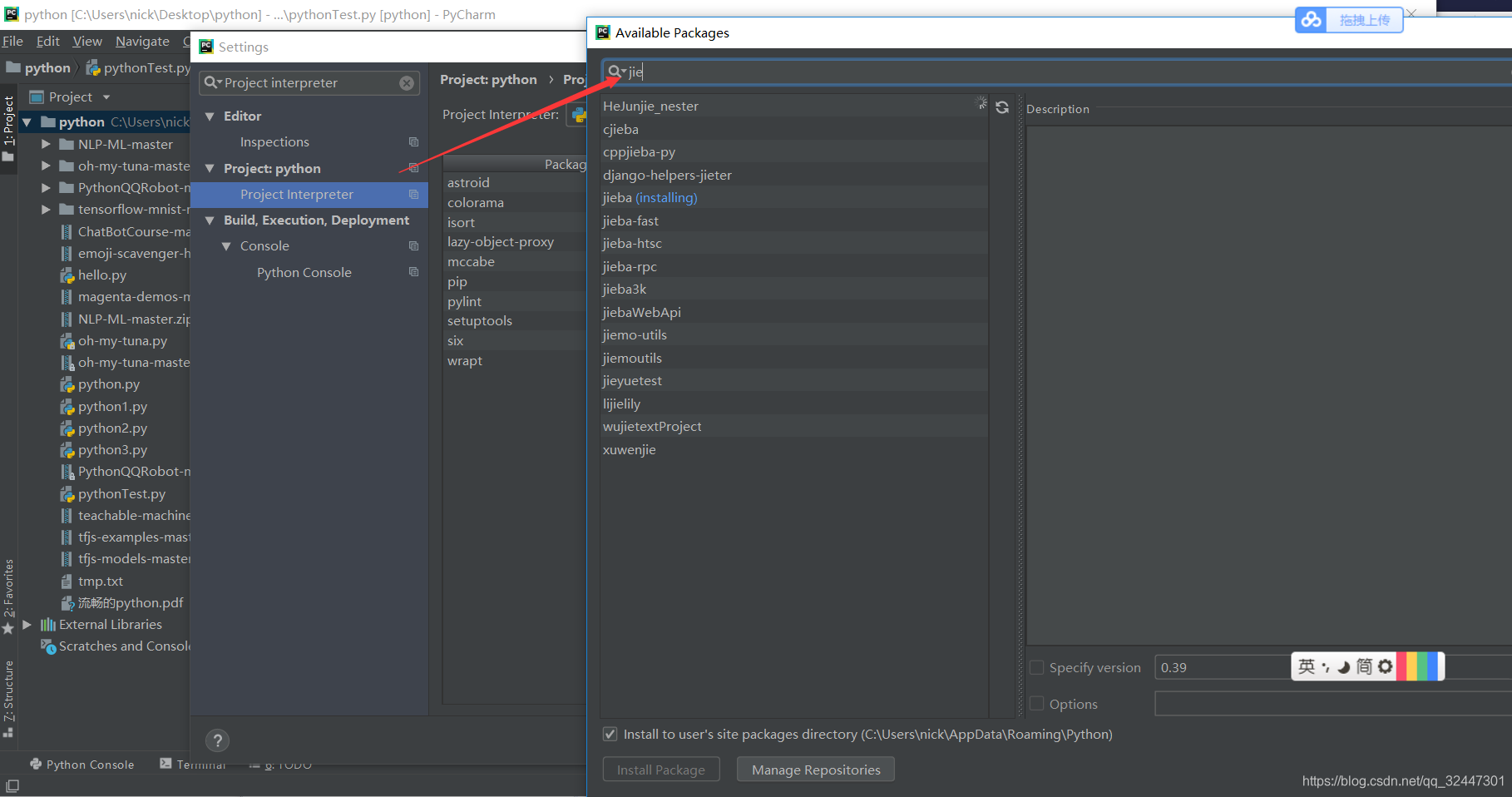1512x797 pixels.
Task: Expand External Libraries node
Action: (x=27, y=625)
